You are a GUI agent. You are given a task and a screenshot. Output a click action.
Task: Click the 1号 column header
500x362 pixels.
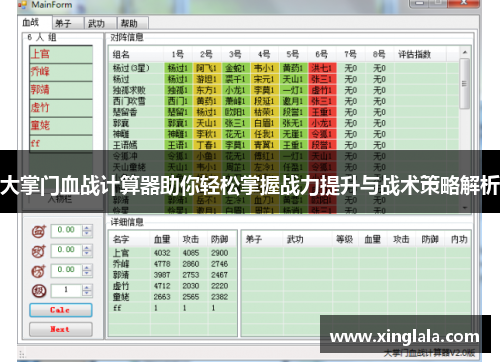click(x=178, y=54)
